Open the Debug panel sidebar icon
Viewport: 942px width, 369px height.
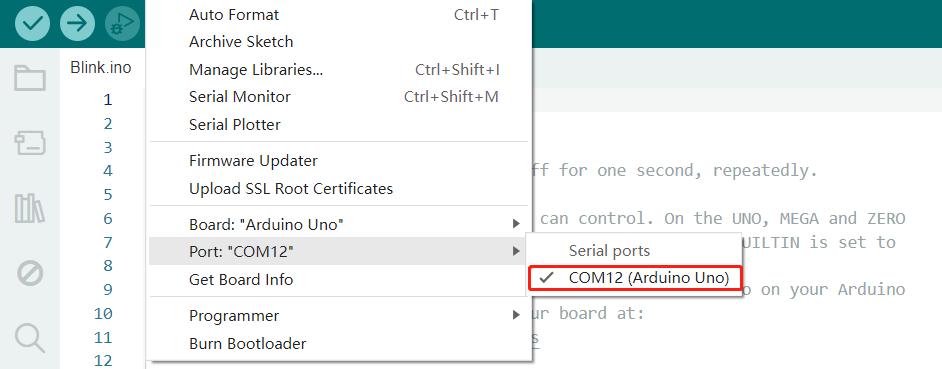[x=30, y=274]
